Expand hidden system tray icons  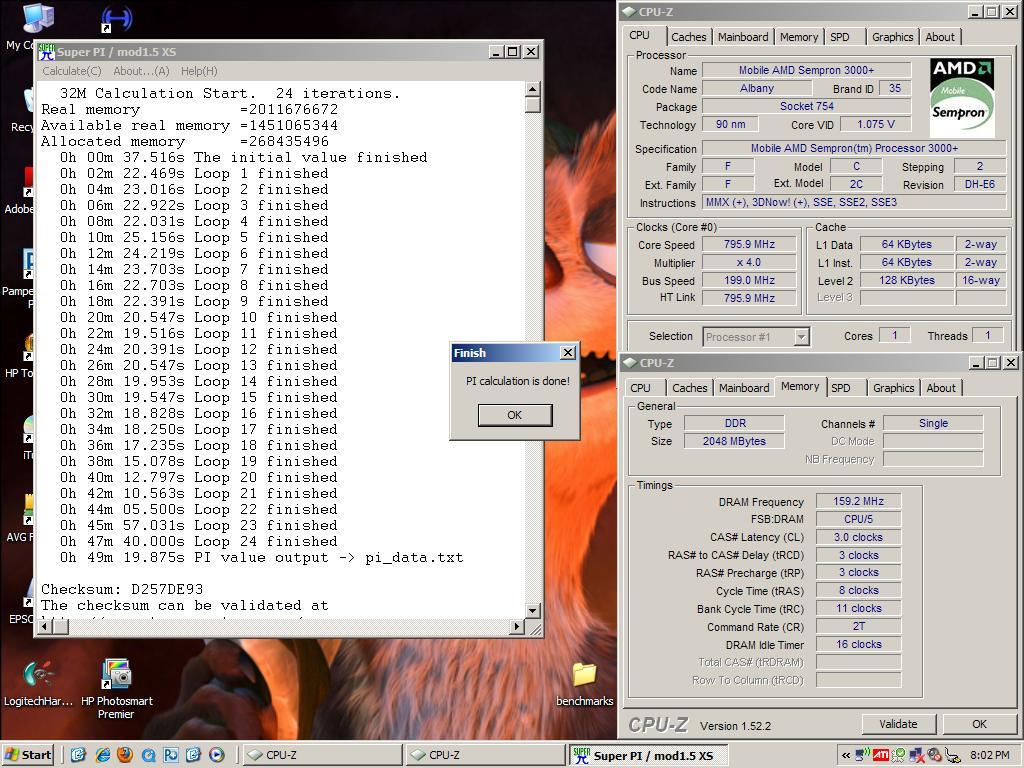click(846, 755)
